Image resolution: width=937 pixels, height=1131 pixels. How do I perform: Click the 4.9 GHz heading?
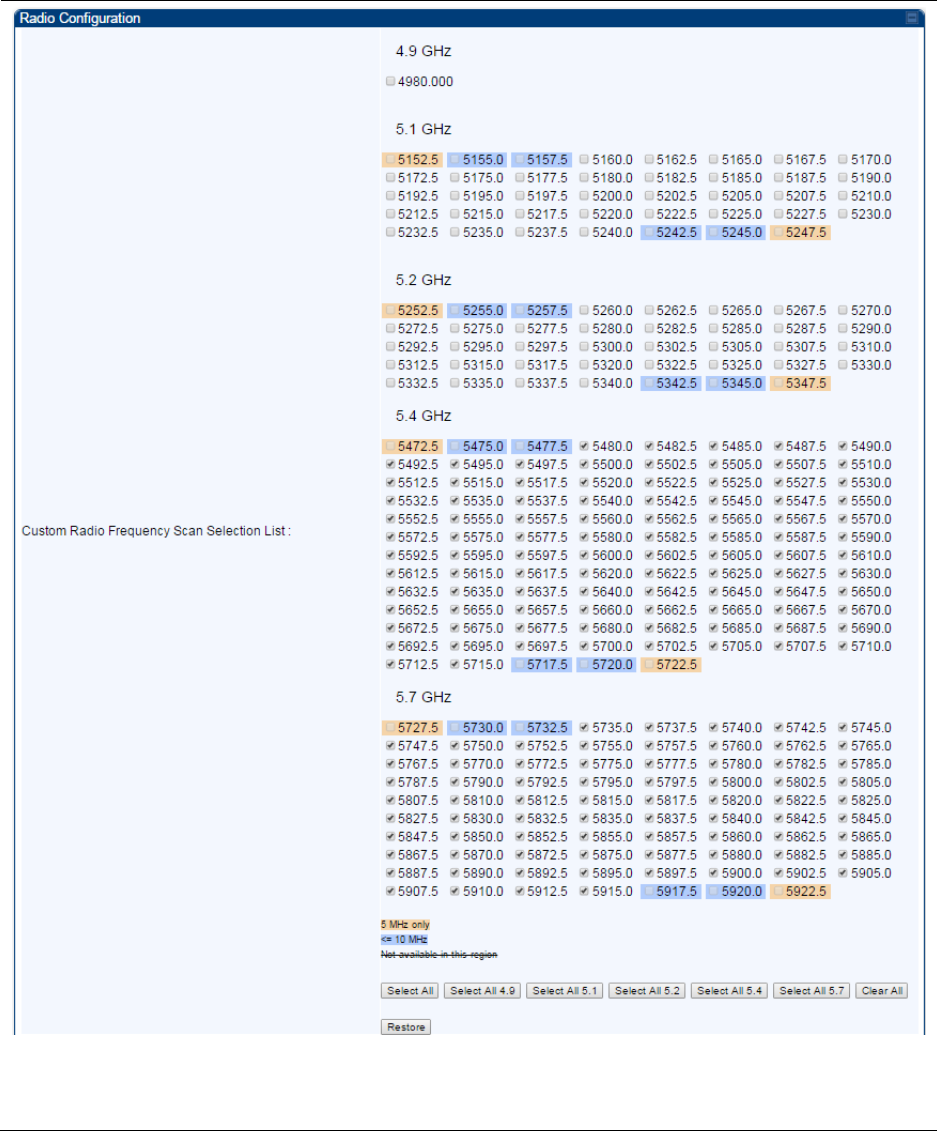click(423, 51)
